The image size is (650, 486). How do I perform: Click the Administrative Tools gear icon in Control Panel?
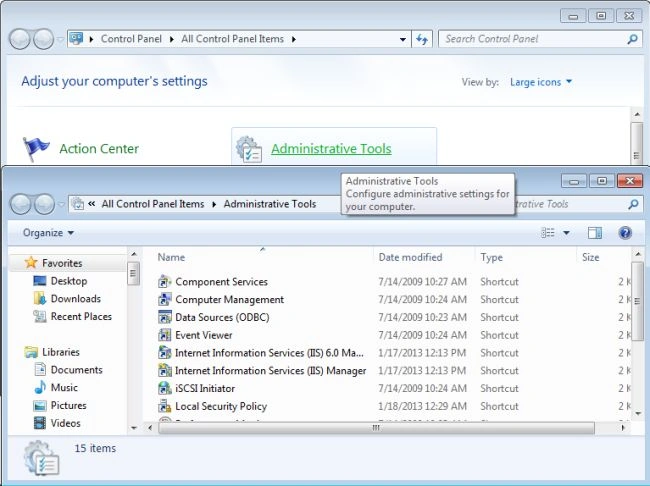tap(249, 149)
